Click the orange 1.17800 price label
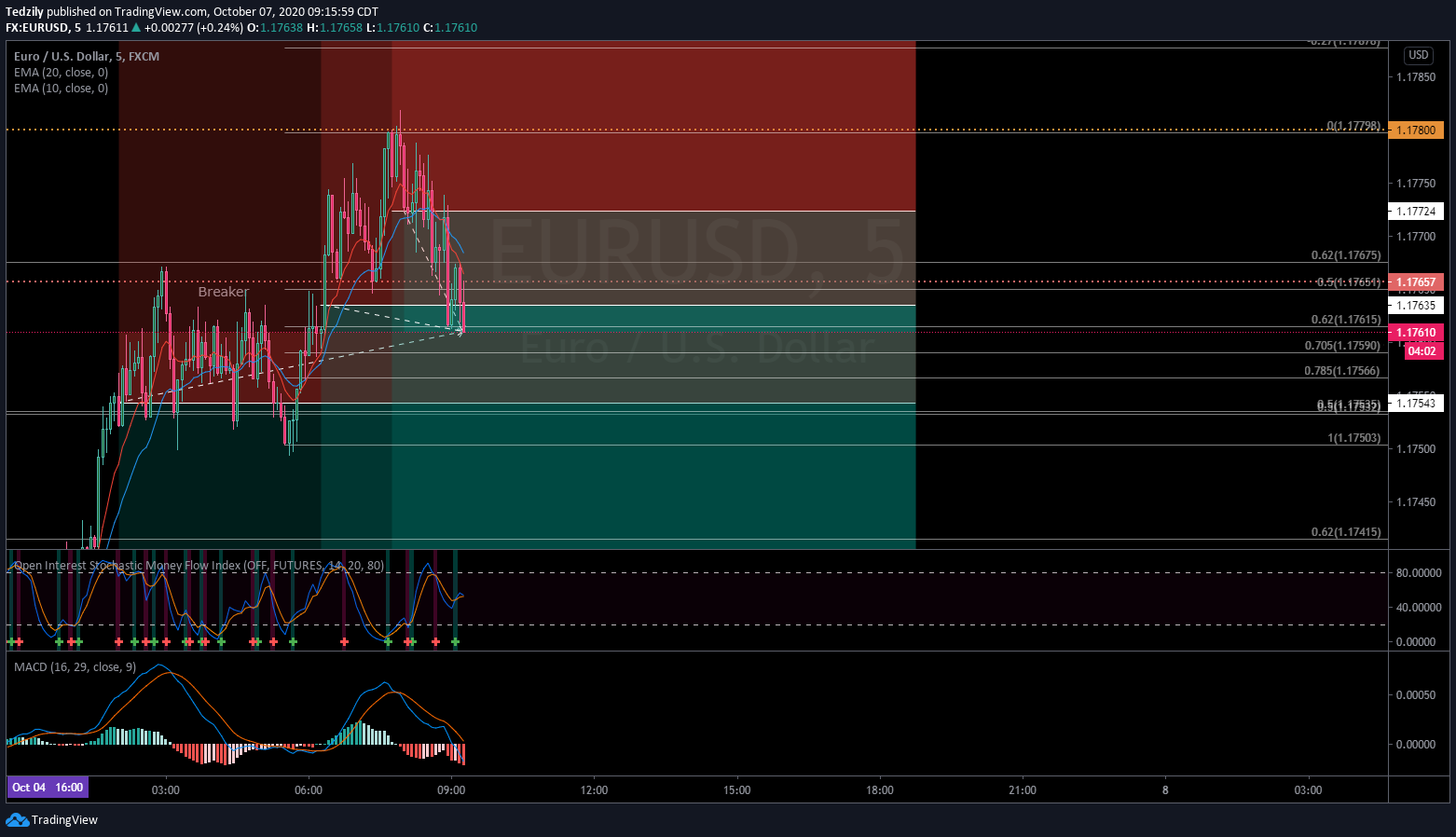 (1416, 130)
